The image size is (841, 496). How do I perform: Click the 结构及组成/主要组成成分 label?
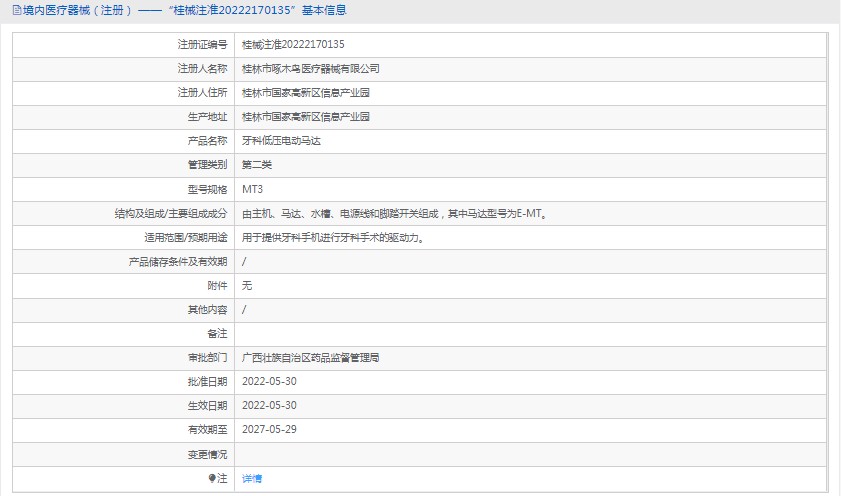pos(171,213)
